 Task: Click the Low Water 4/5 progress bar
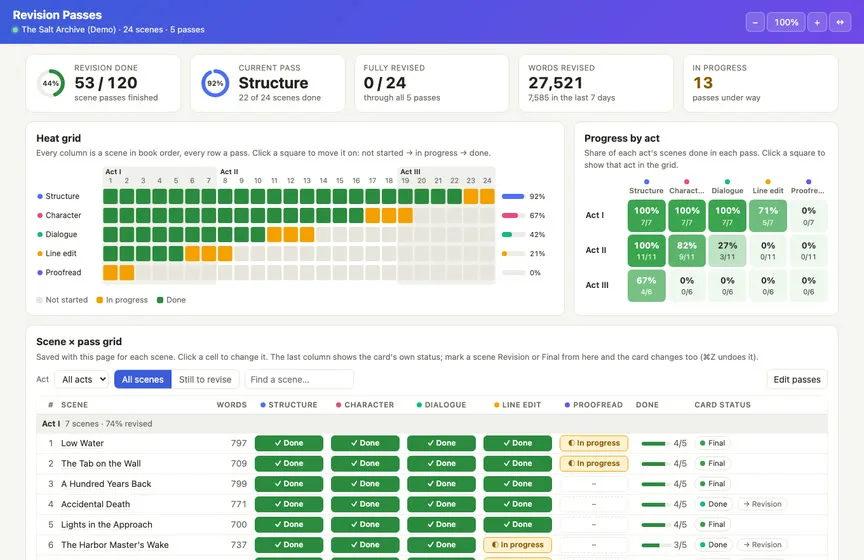pos(654,443)
